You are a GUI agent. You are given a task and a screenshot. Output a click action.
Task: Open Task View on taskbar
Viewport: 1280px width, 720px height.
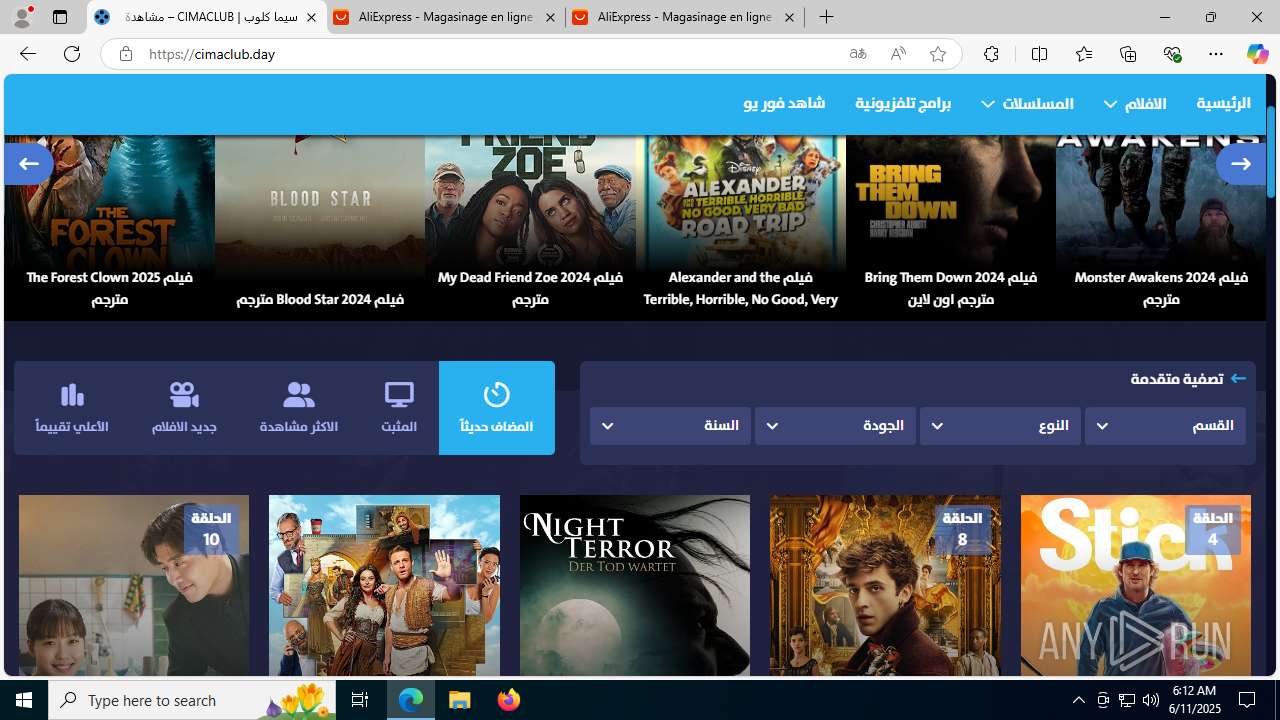click(x=360, y=700)
